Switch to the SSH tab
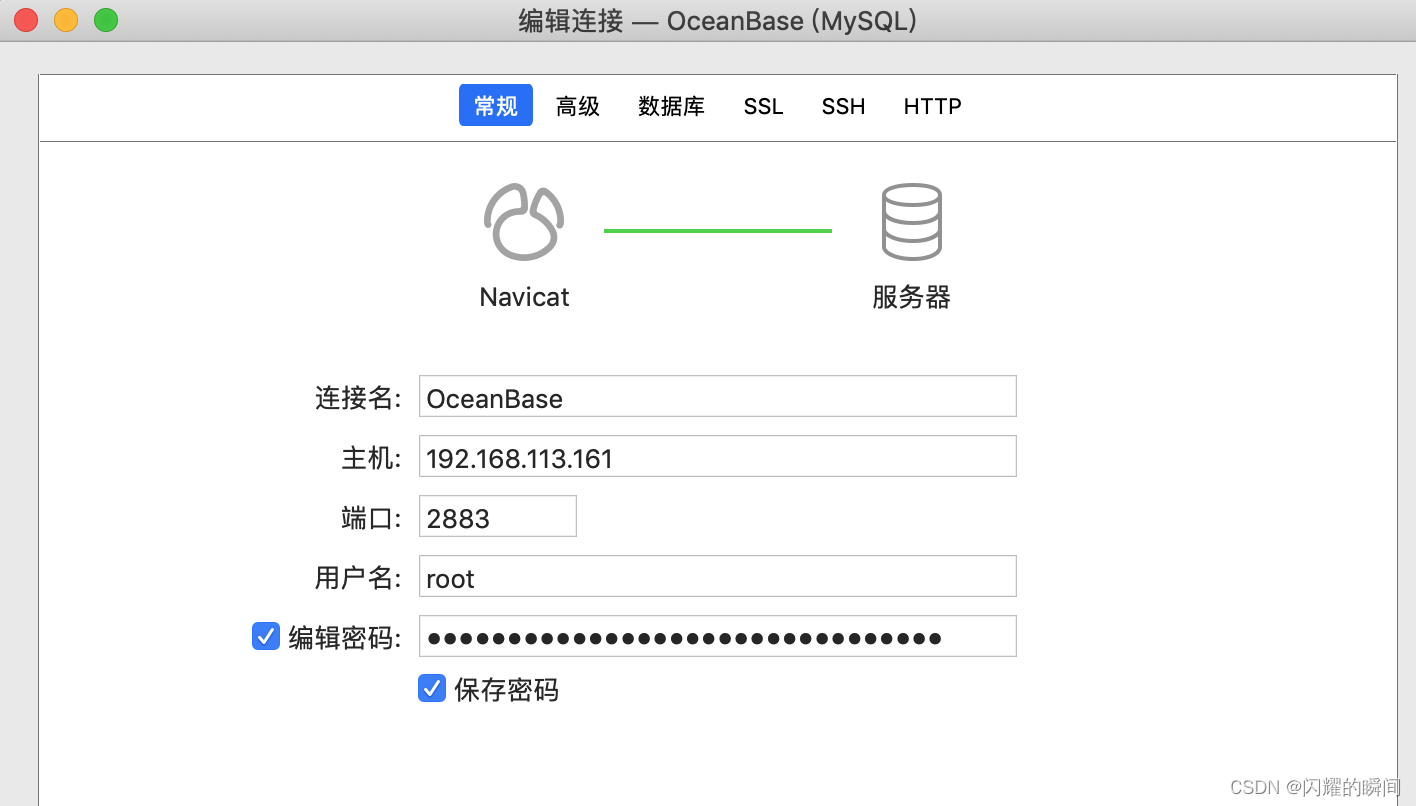The height and width of the screenshot is (806, 1416). pyautogui.click(x=843, y=106)
